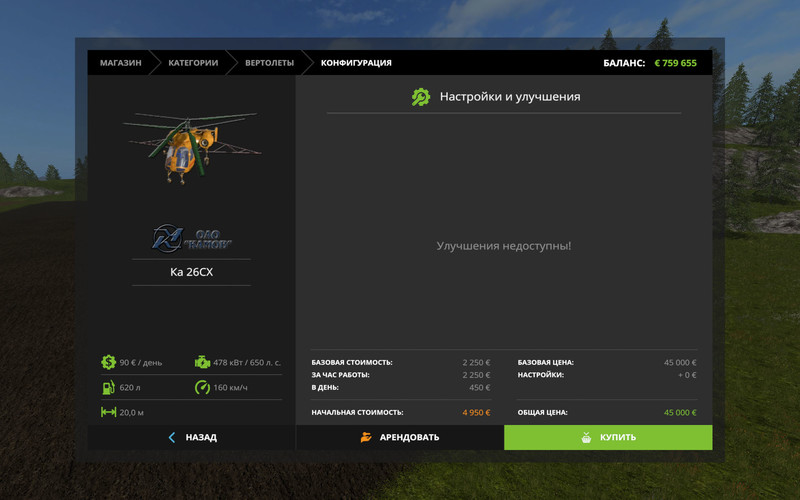Select the КОНФИГУРАЦИЯ tab

(356, 63)
